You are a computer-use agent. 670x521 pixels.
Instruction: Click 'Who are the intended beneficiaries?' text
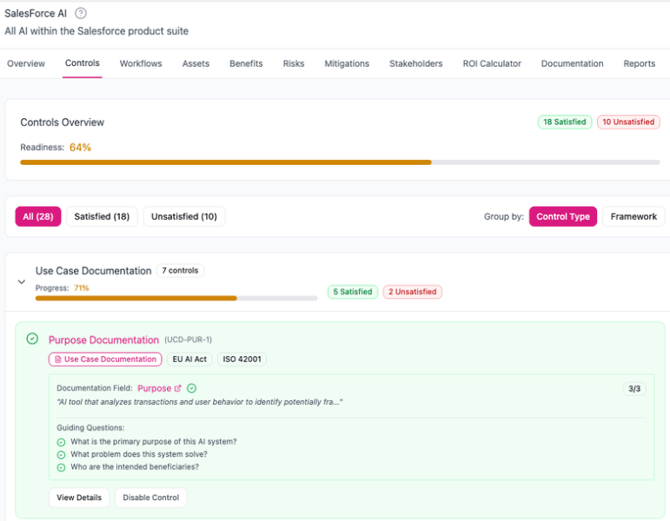(135, 467)
